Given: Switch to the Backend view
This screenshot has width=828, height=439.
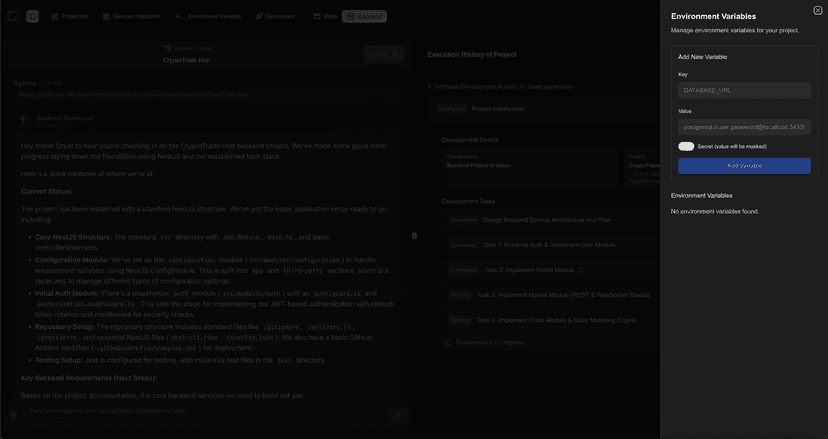Looking at the screenshot, I should click(364, 16).
